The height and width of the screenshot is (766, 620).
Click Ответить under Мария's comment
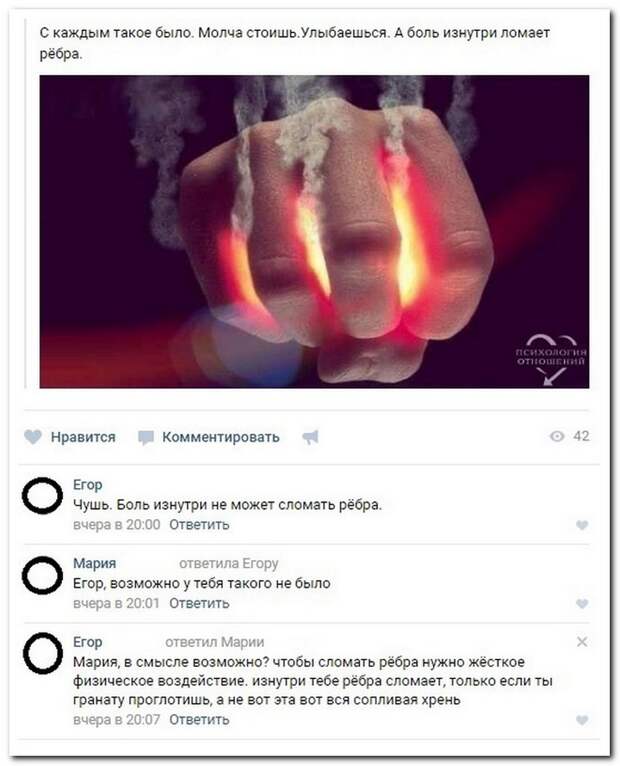click(x=199, y=603)
